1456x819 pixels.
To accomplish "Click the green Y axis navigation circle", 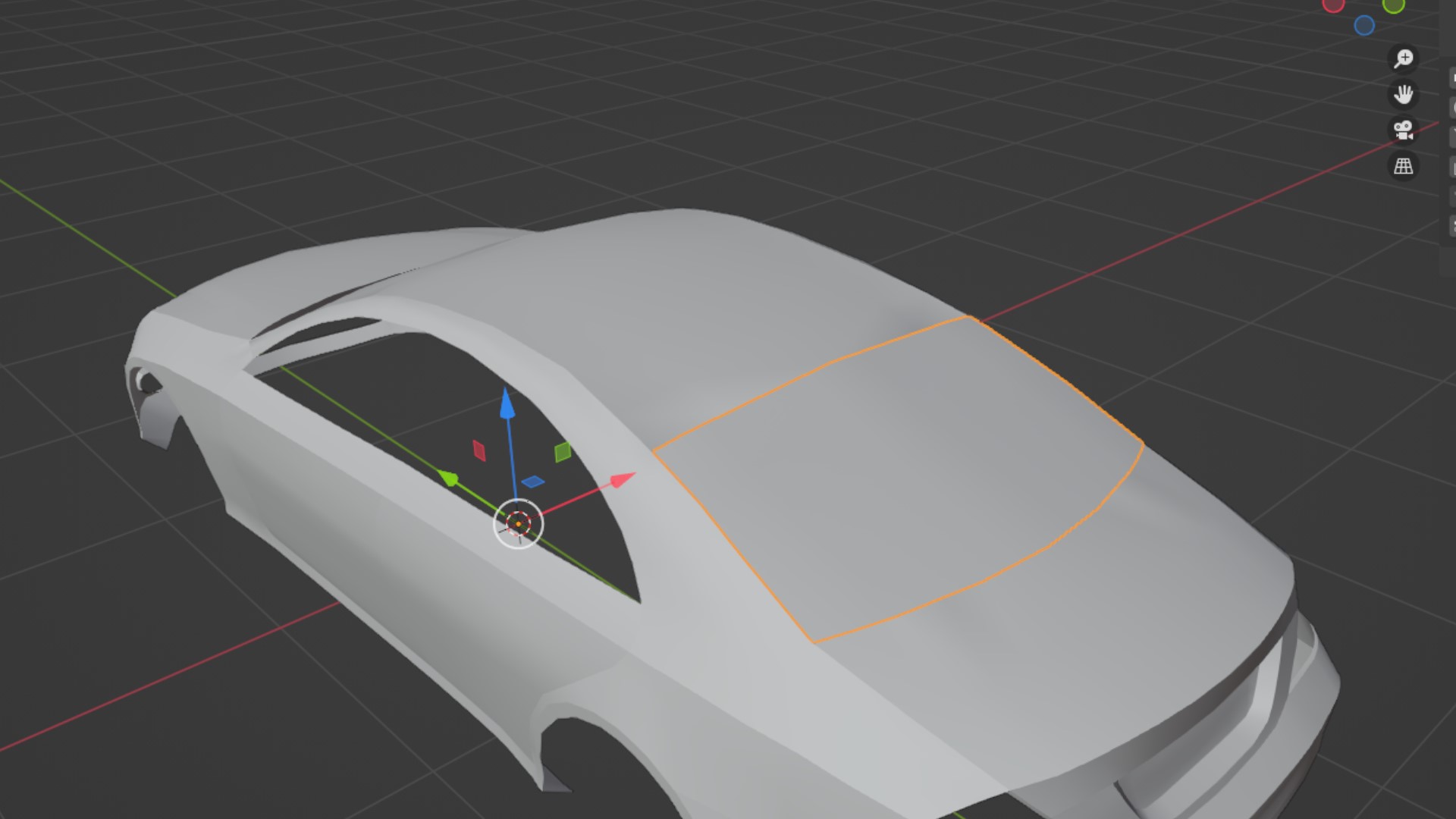I will (x=1393, y=6).
